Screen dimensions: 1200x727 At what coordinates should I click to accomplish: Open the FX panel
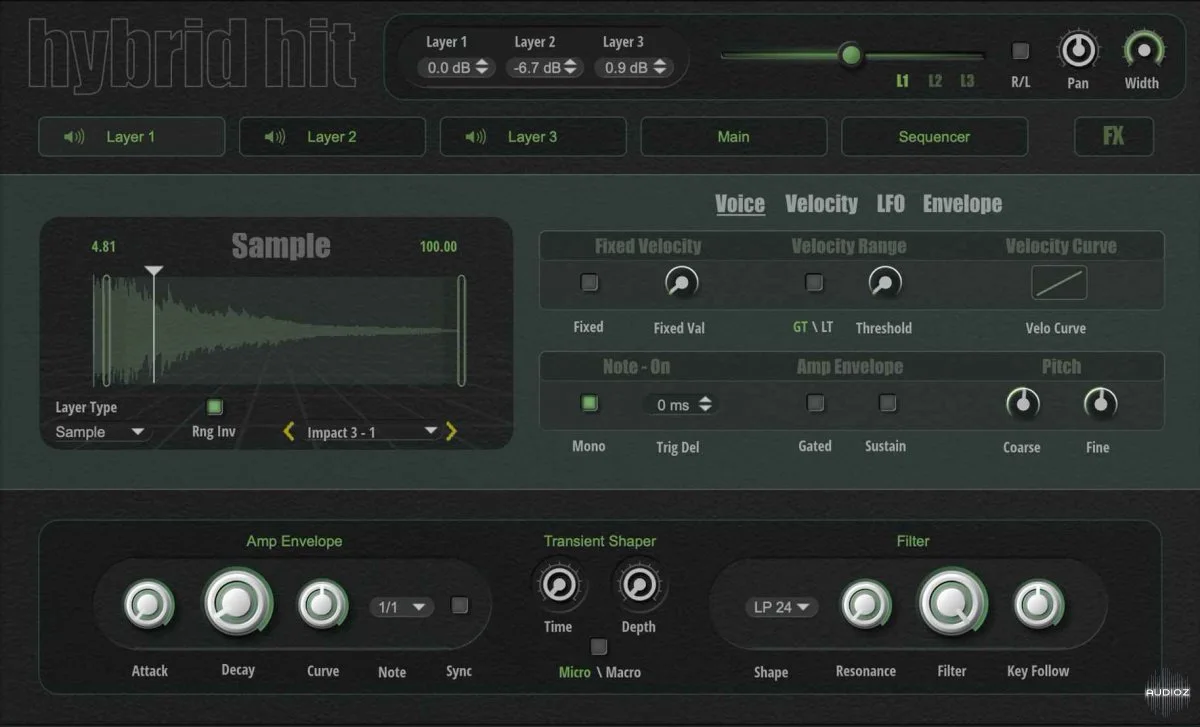pyautogui.click(x=1114, y=137)
